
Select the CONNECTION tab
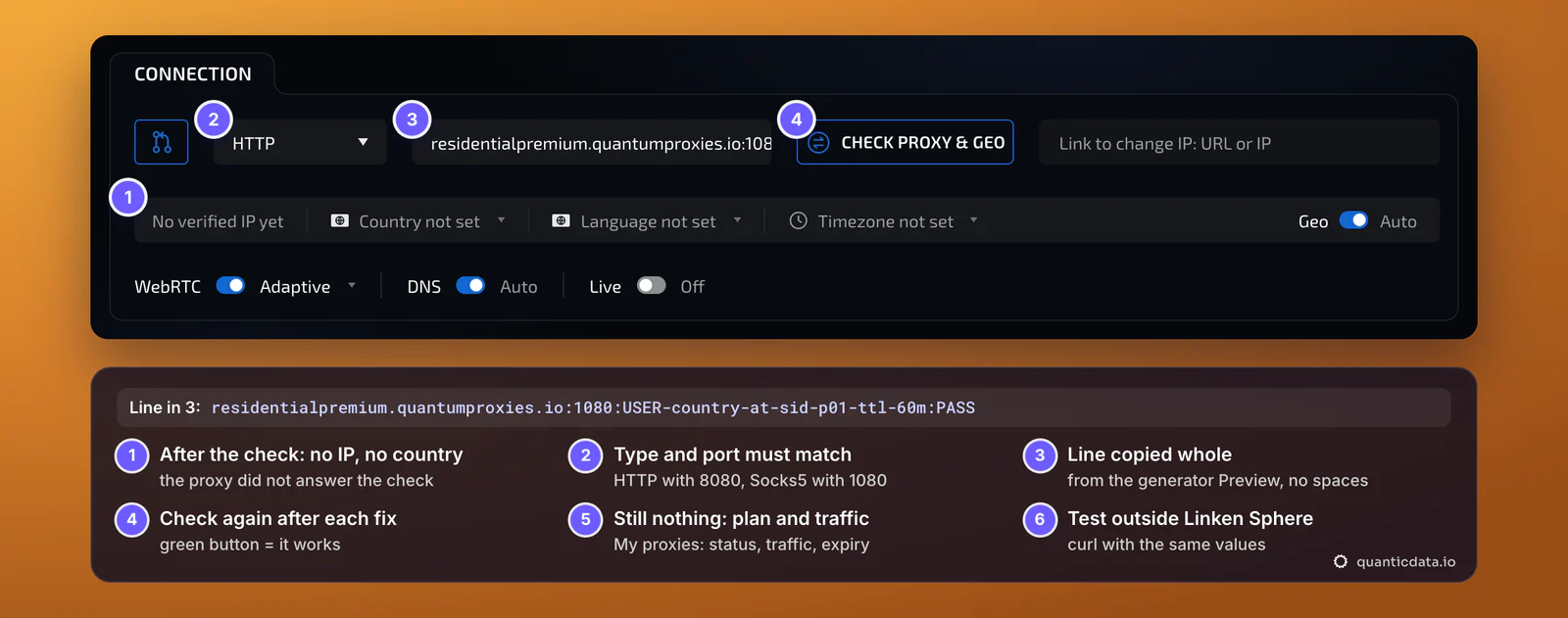point(193,74)
